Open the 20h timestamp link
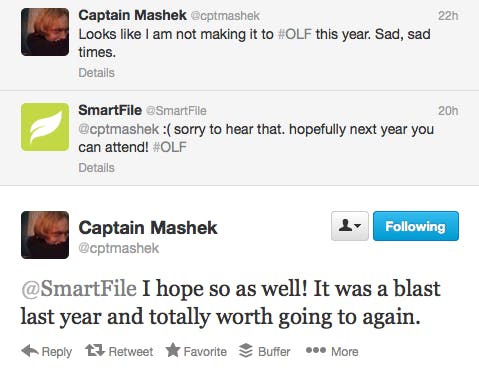Screen dimensions: 479x370 [448, 111]
